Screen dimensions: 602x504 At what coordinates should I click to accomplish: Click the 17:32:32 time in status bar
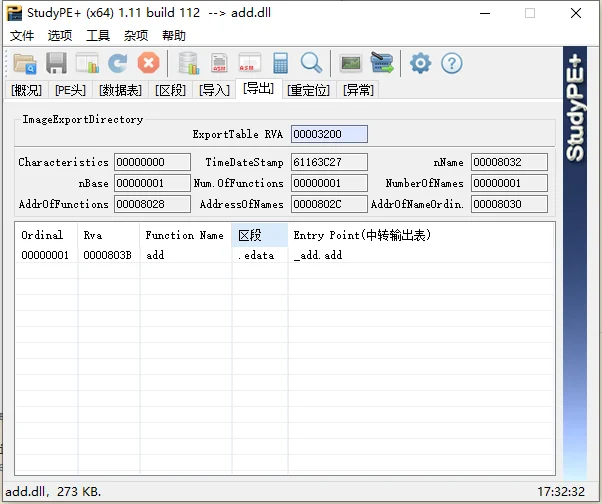click(561, 491)
